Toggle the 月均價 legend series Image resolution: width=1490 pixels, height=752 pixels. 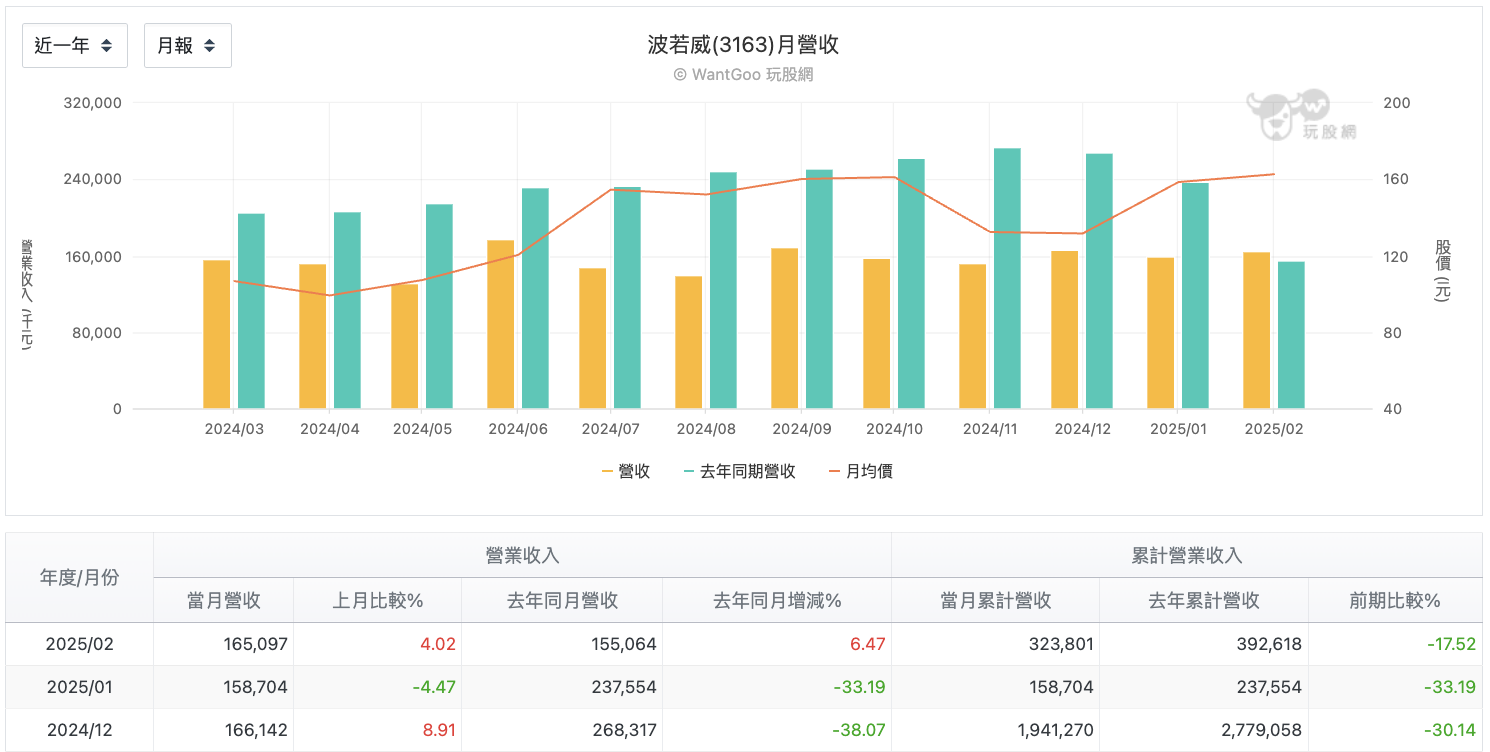pyautogui.click(x=861, y=471)
